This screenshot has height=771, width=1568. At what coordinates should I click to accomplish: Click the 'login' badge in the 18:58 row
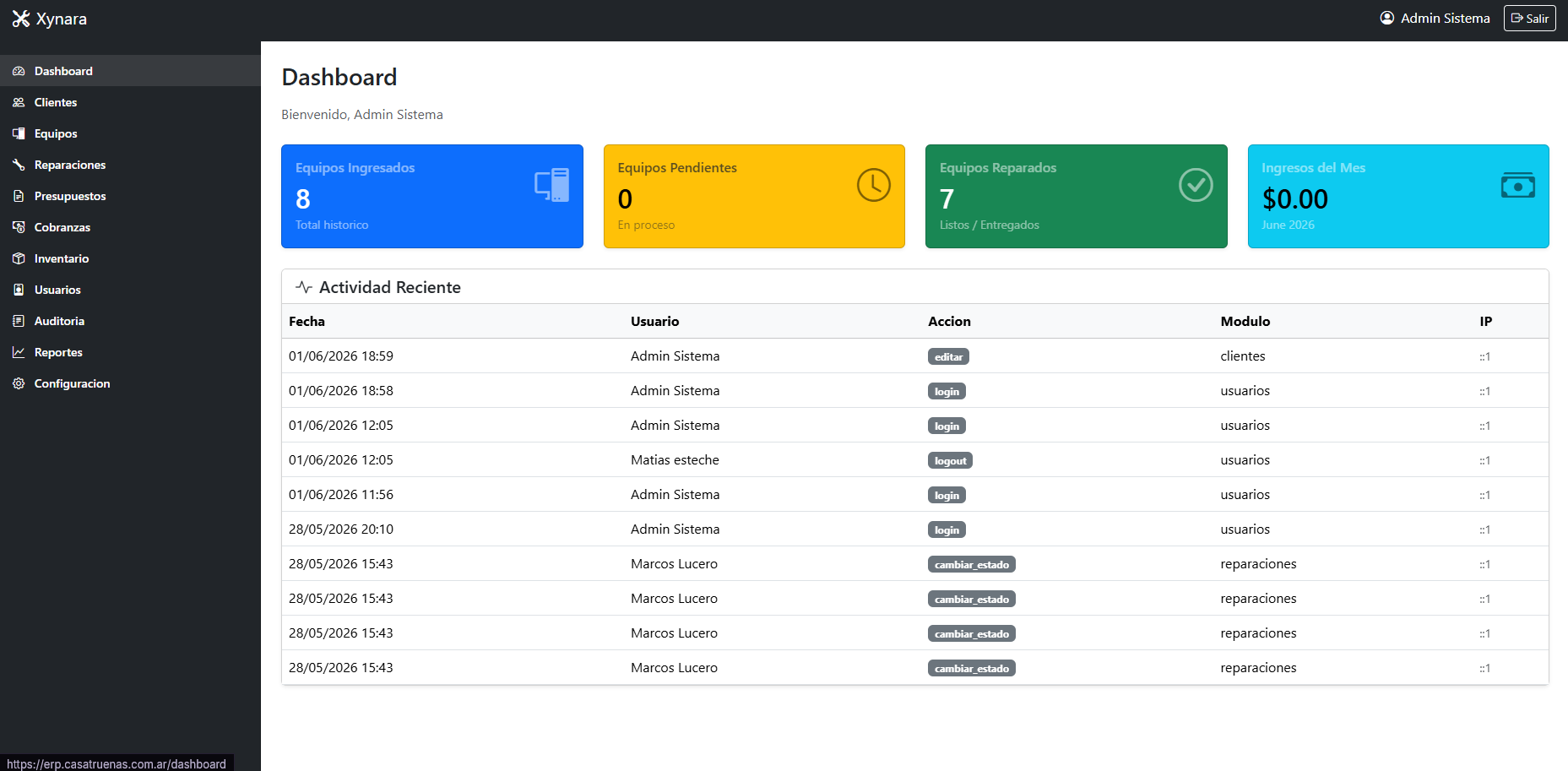coord(947,391)
